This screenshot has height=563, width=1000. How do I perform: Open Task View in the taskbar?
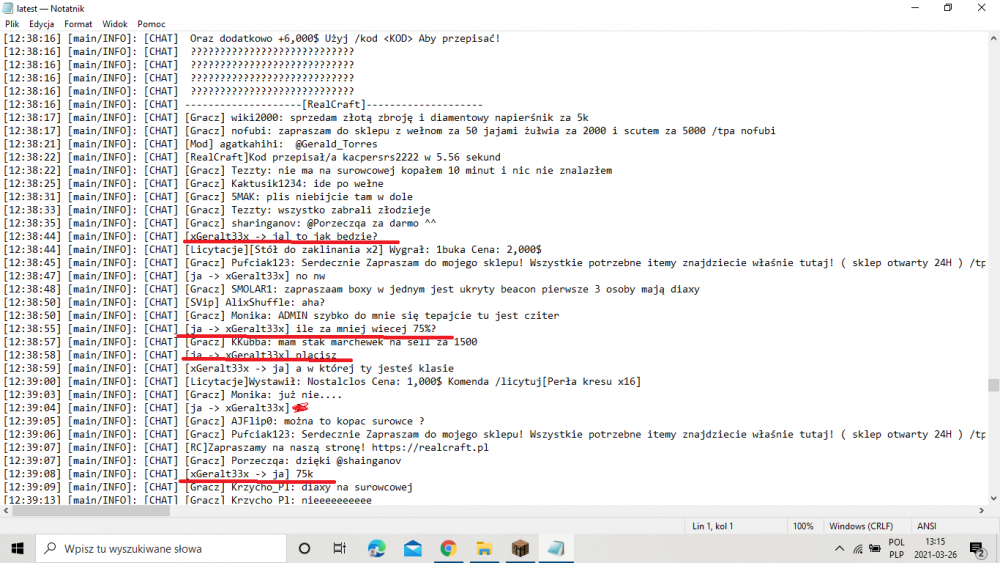click(340, 548)
